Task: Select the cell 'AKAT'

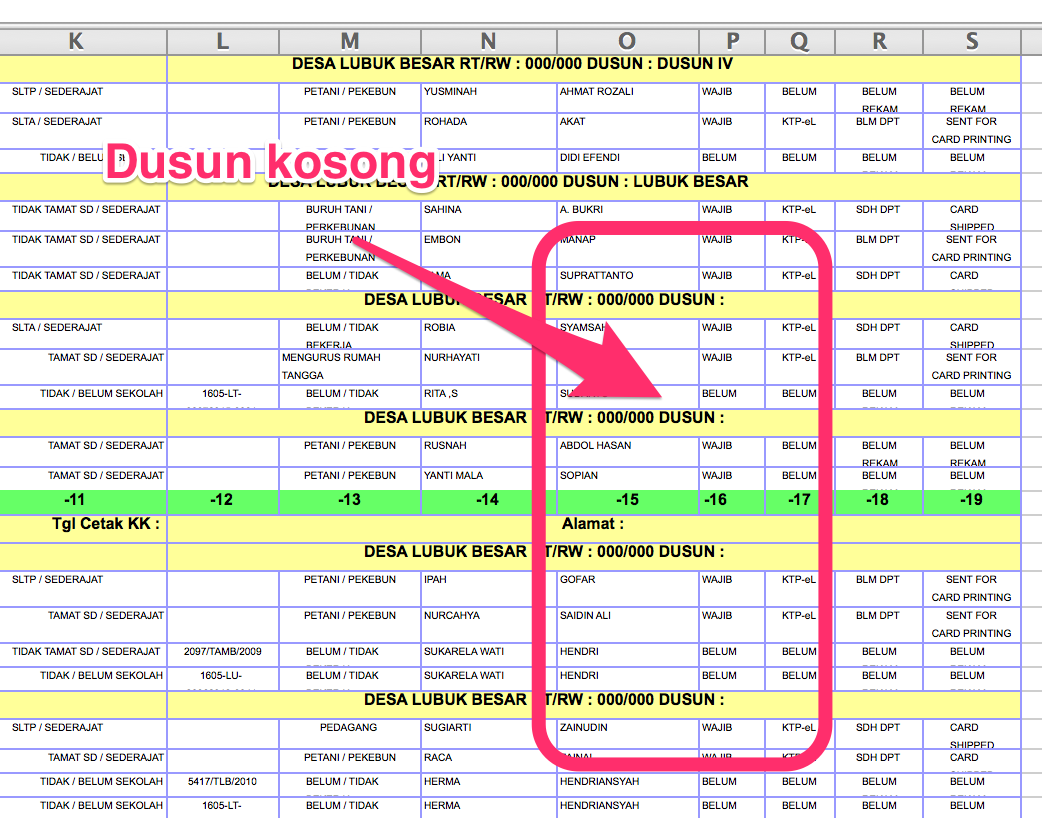Action: click(627, 131)
